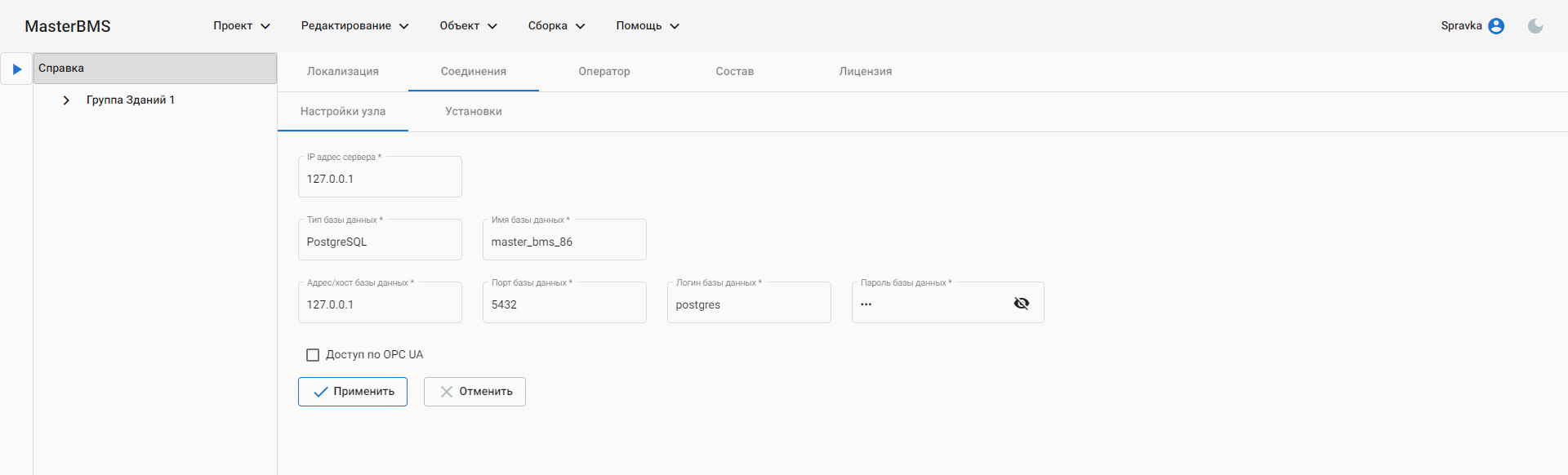Click the Порт базы данных field
Image resolution: width=1568 pixels, height=475 pixels.
point(564,304)
